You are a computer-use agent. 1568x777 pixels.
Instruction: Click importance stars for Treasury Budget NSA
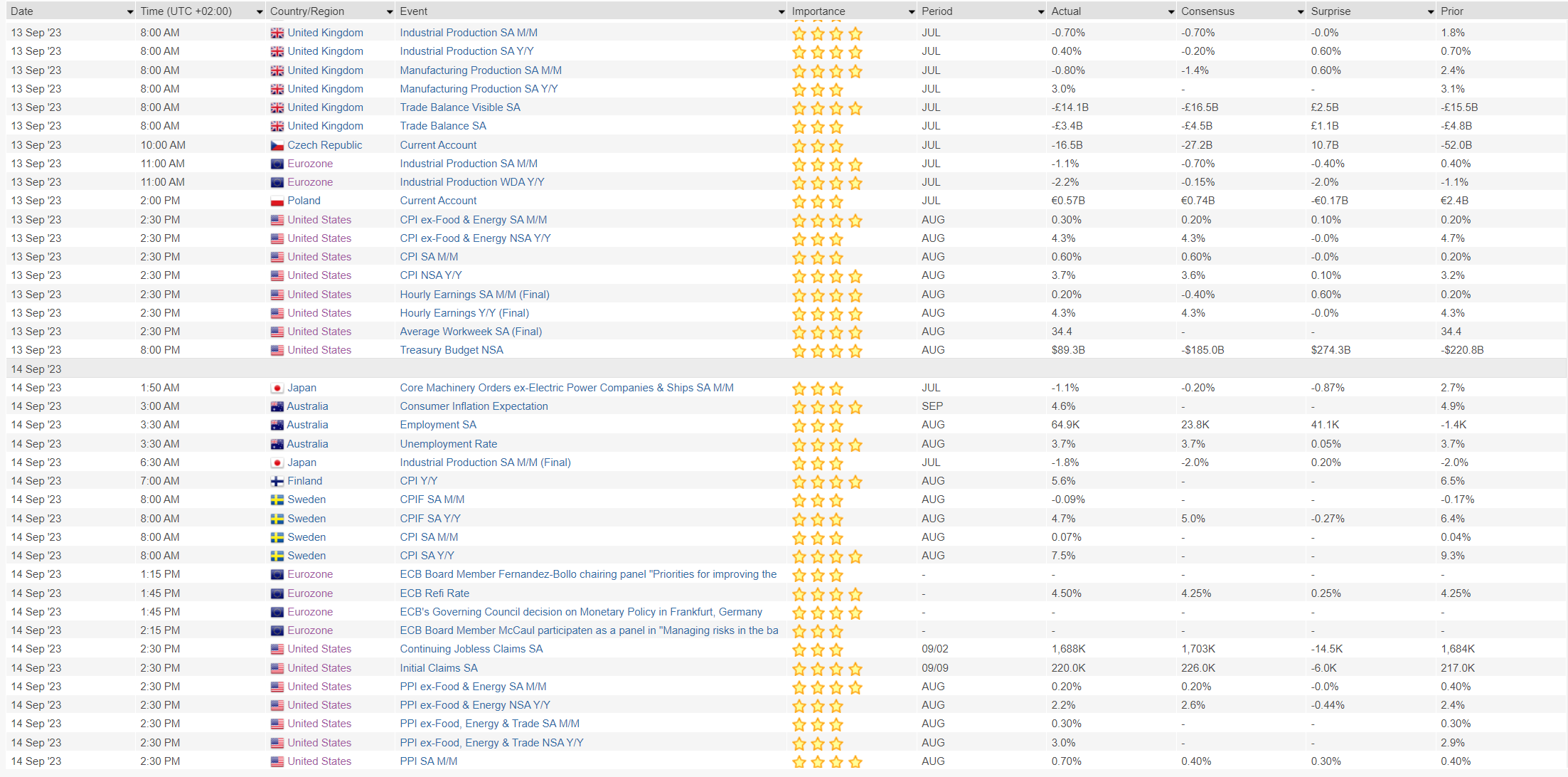826,351
